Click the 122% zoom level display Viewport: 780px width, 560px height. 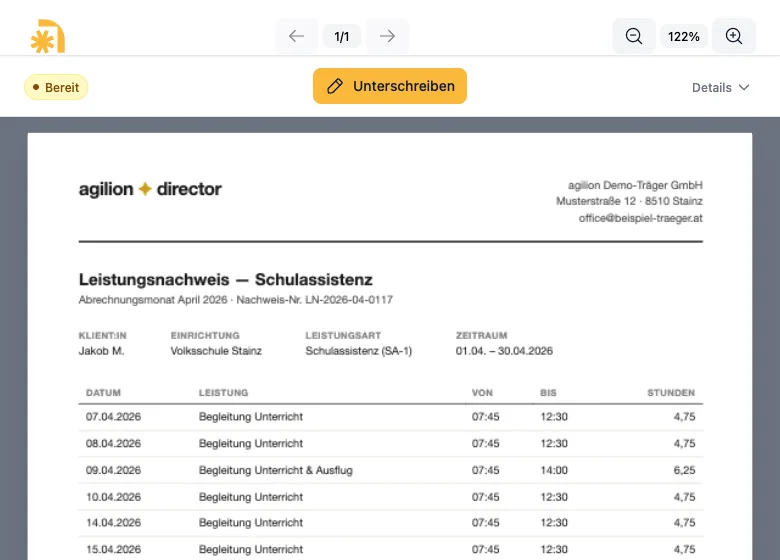(x=683, y=36)
